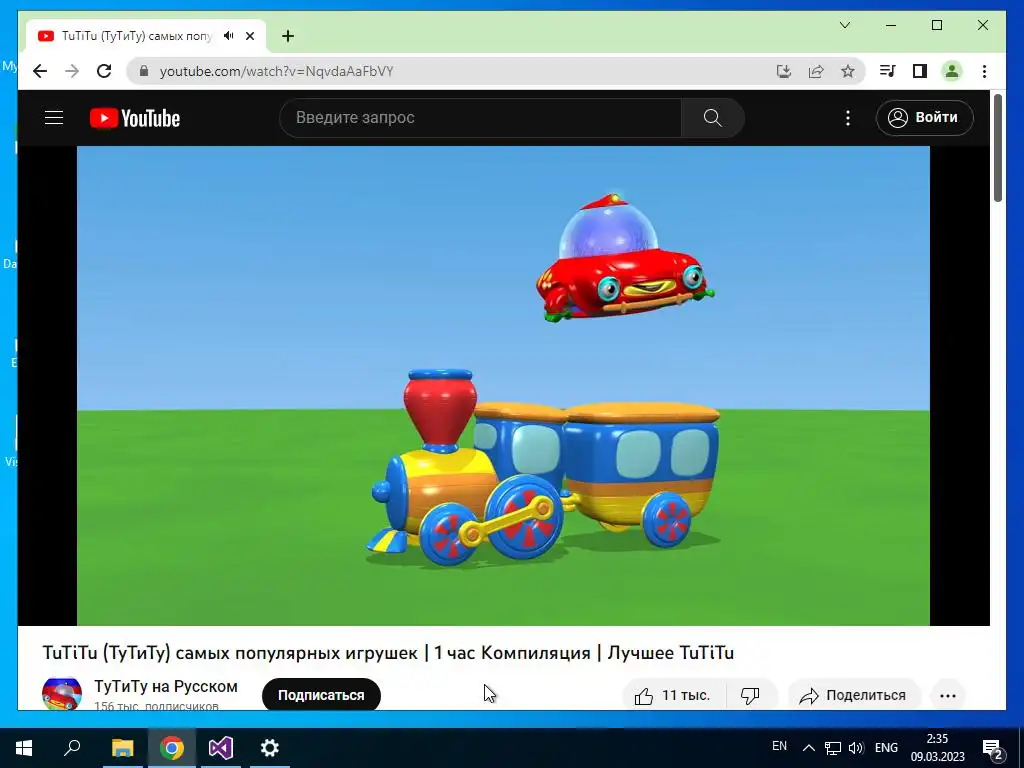This screenshot has height=768, width=1024.
Task: Open File Explorer from taskbar
Action: (122, 748)
